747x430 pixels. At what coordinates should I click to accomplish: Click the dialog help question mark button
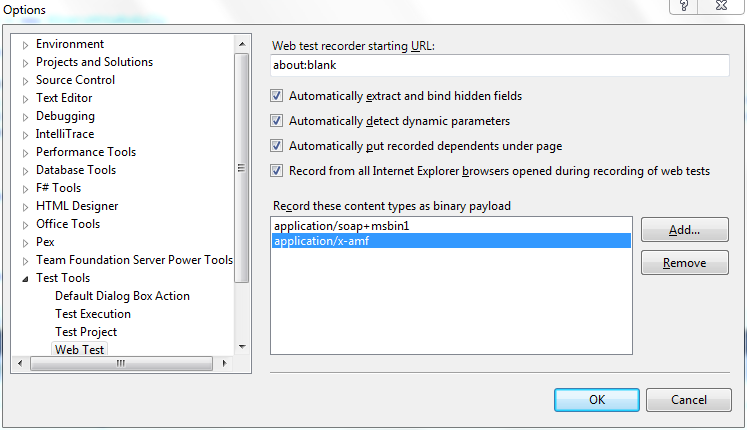coord(684,6)
